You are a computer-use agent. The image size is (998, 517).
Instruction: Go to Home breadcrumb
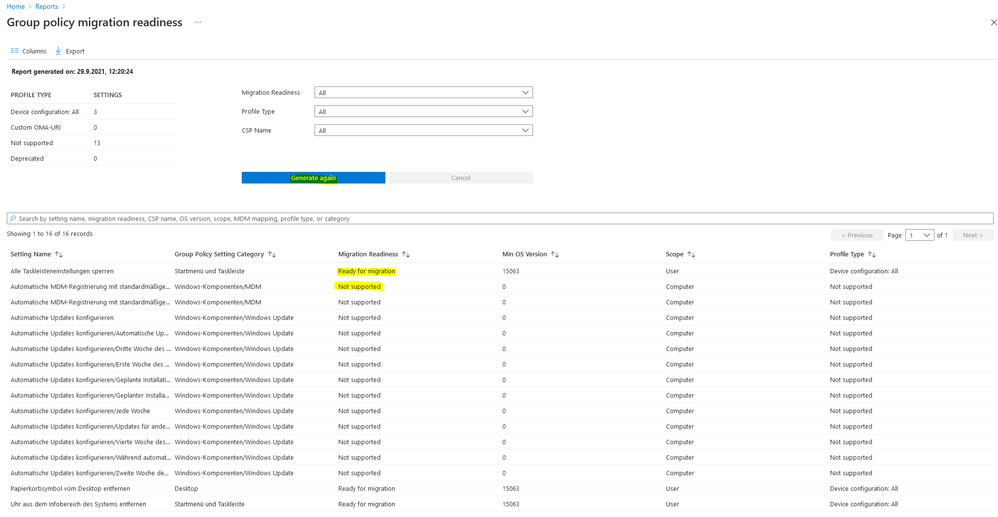tap(16, 6)
